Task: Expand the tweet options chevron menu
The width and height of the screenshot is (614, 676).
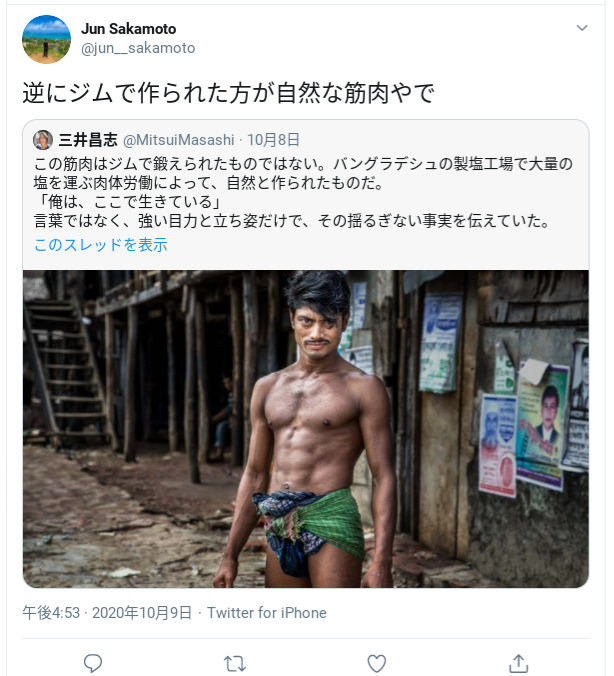Action: pyautogui.click(x=583, y=29)
